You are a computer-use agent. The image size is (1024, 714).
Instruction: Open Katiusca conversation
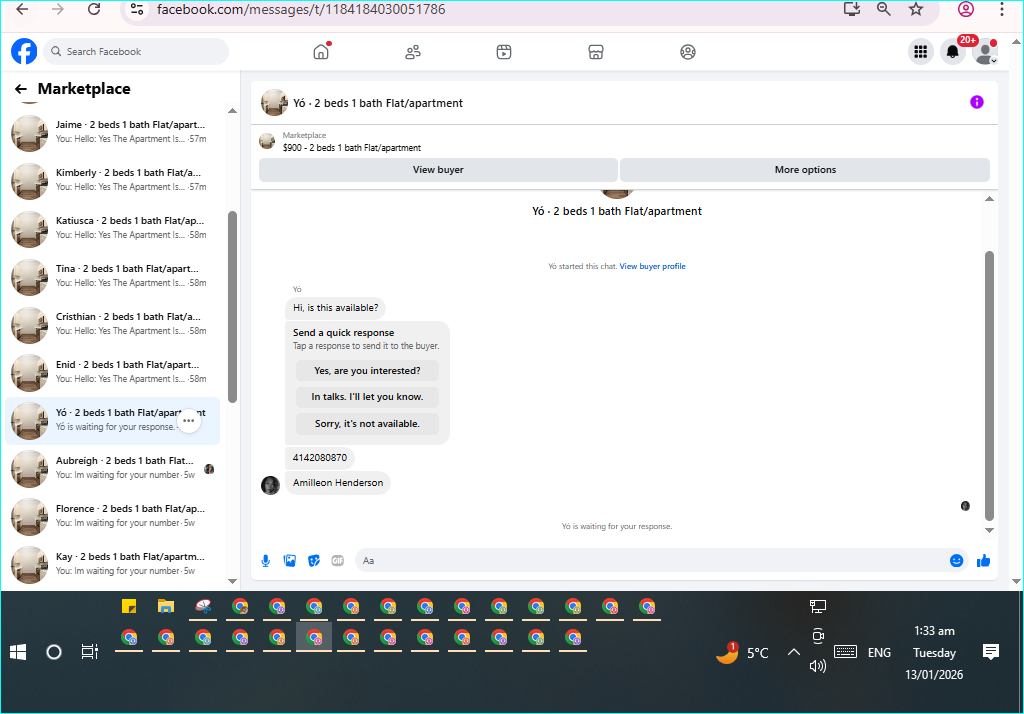pyautogui.click(x=112, y=229)
